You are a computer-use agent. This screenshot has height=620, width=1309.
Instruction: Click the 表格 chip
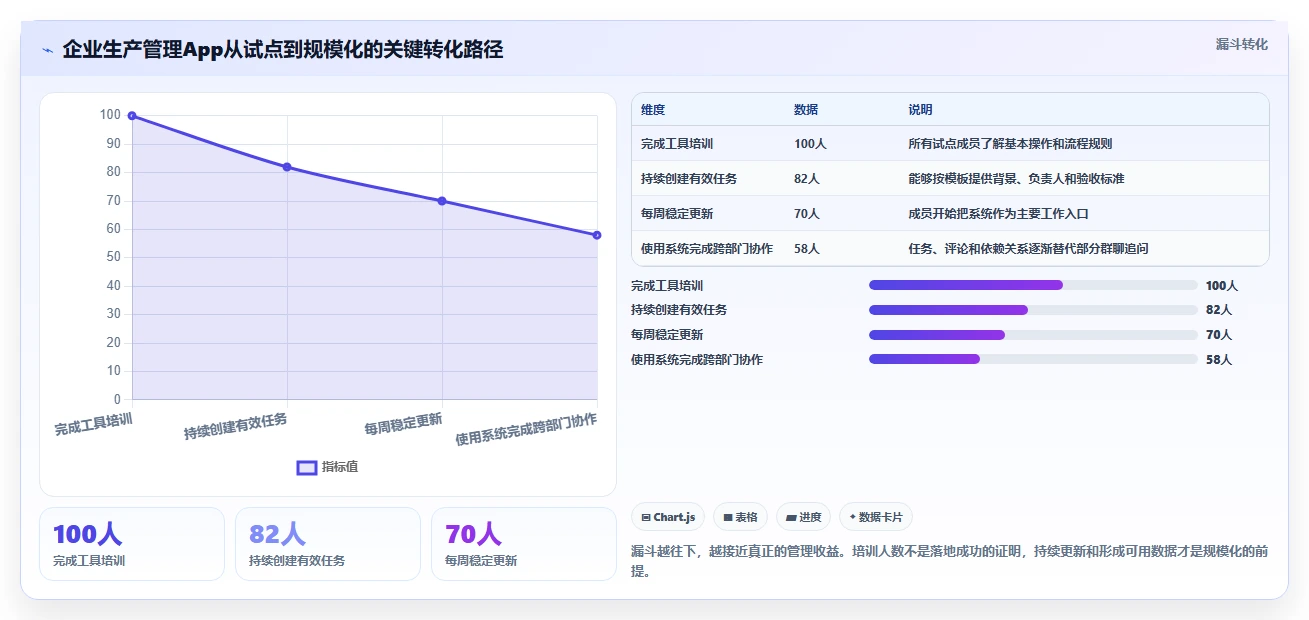(x=741, y=517)
